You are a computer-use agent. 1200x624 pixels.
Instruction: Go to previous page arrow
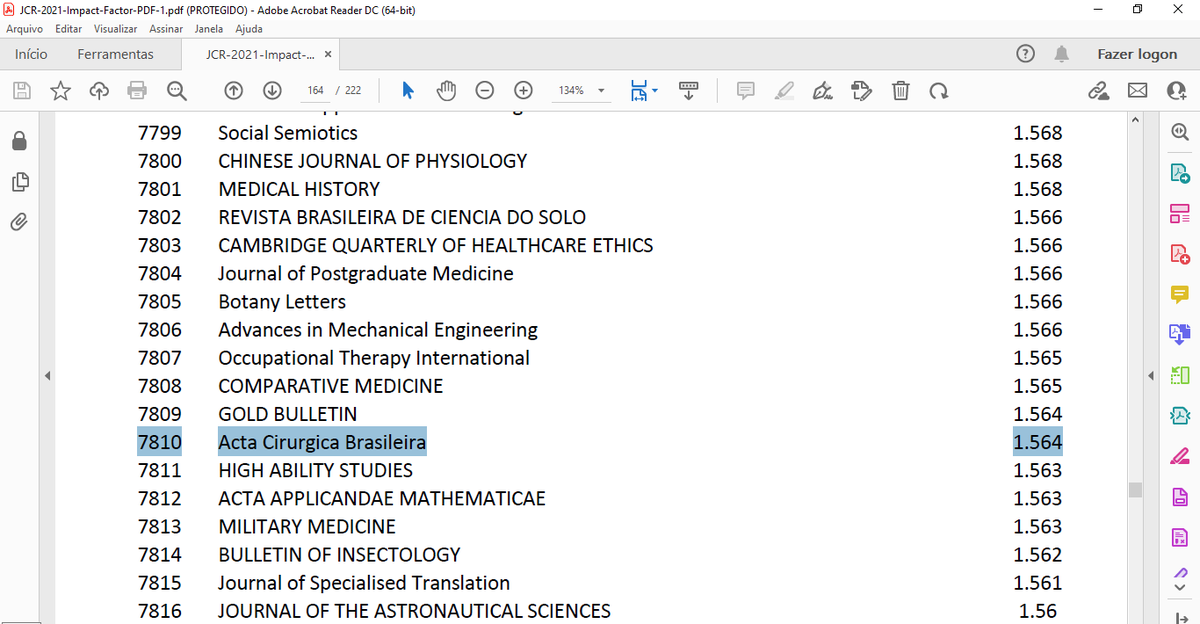(x=233, y=91)
